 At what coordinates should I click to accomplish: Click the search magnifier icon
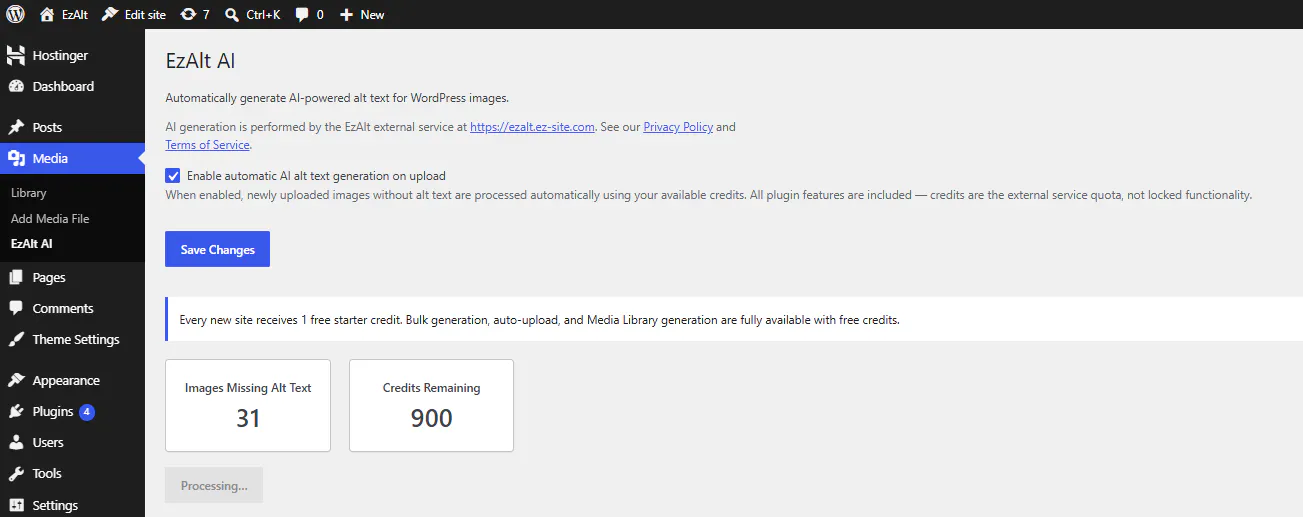(232, 14)
